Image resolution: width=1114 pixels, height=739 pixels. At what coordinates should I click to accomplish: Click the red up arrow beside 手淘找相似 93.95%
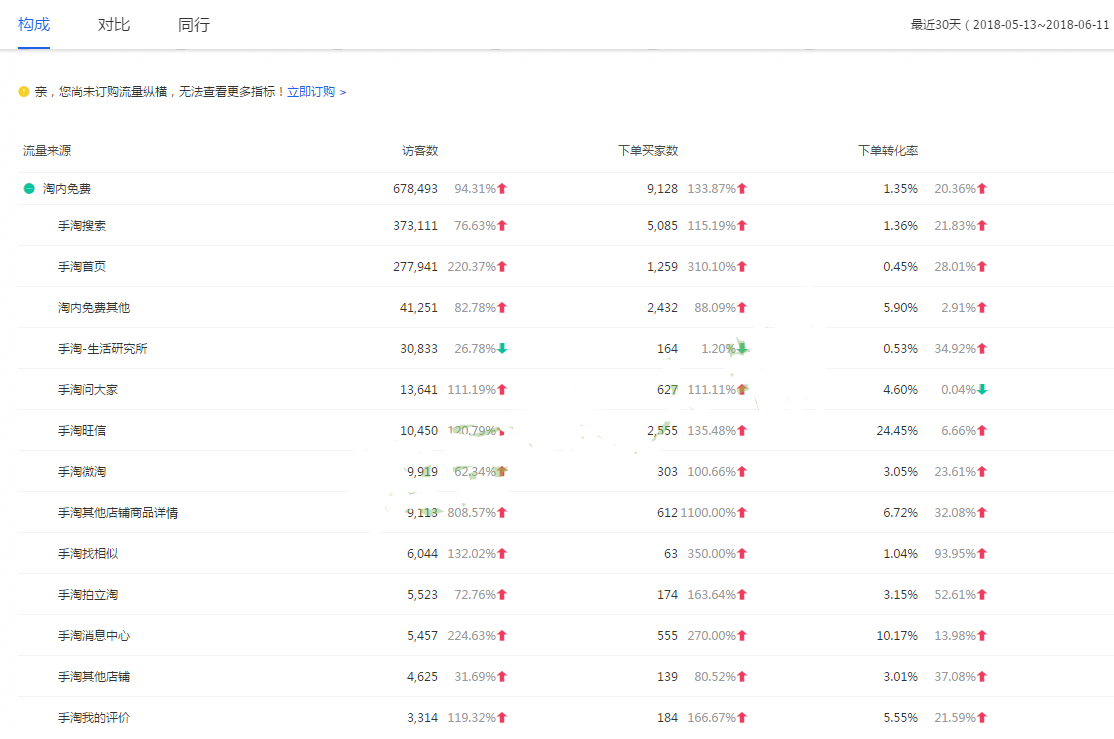(982, 553)
